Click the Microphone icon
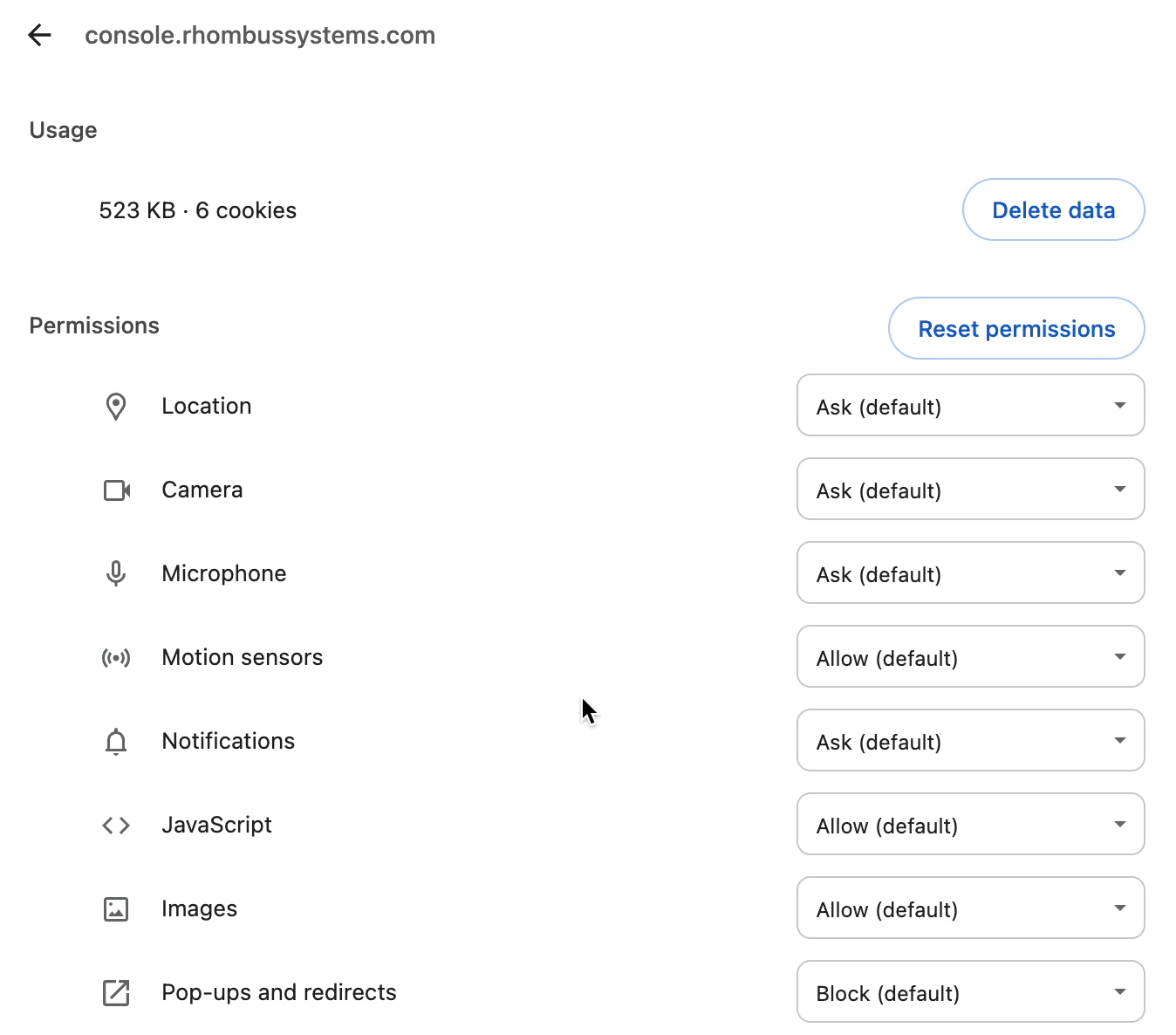The image size is (1176, 1035). coord(116,573)
